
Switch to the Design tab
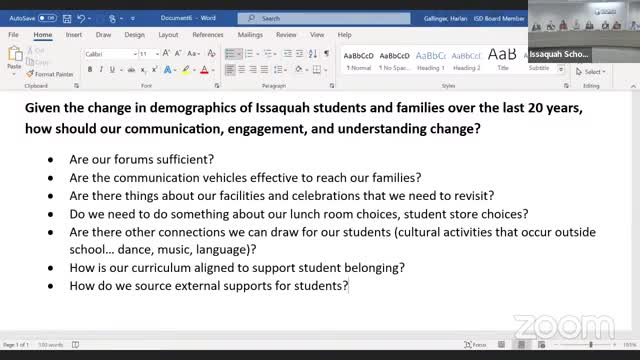[135, 35]
